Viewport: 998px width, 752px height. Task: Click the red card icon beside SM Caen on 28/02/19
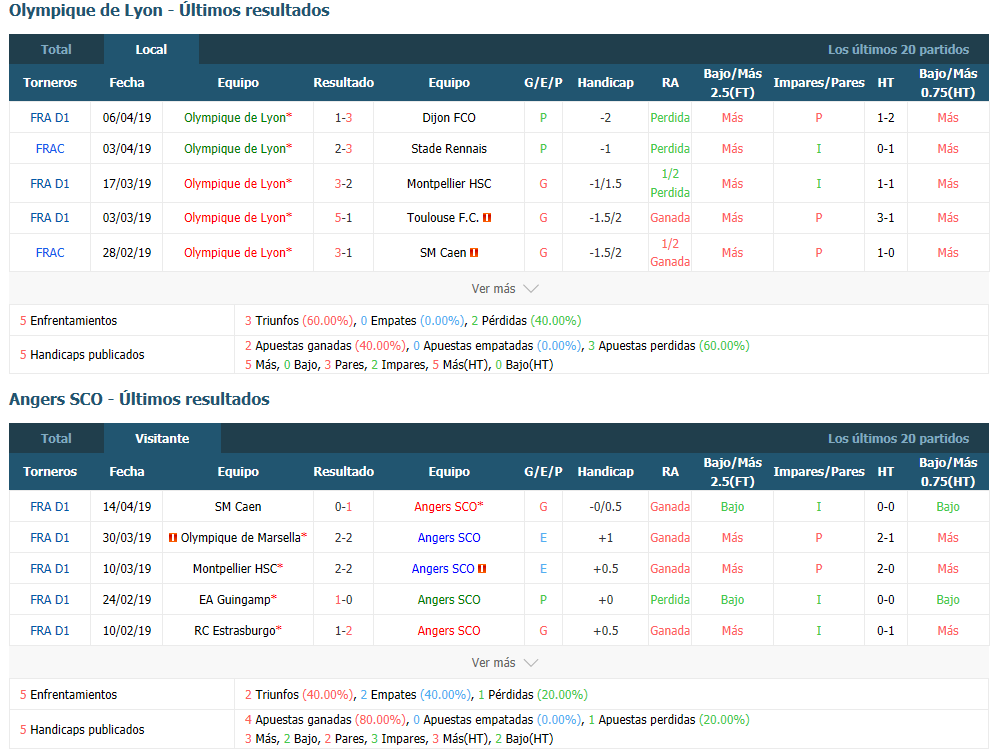tap(474, 253)
